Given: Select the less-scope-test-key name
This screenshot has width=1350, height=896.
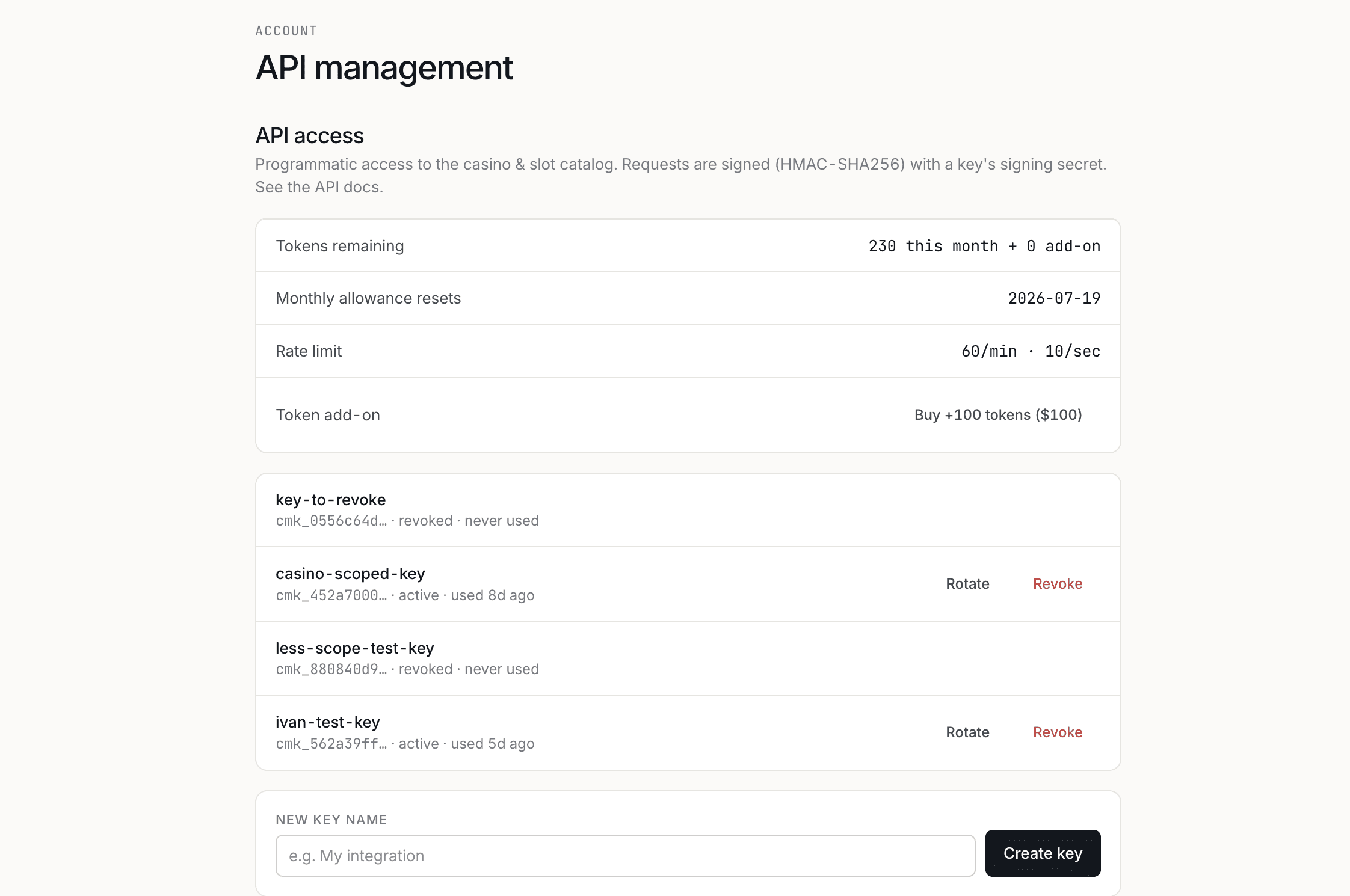Looking at the screenshot, I should pos(355,648).
